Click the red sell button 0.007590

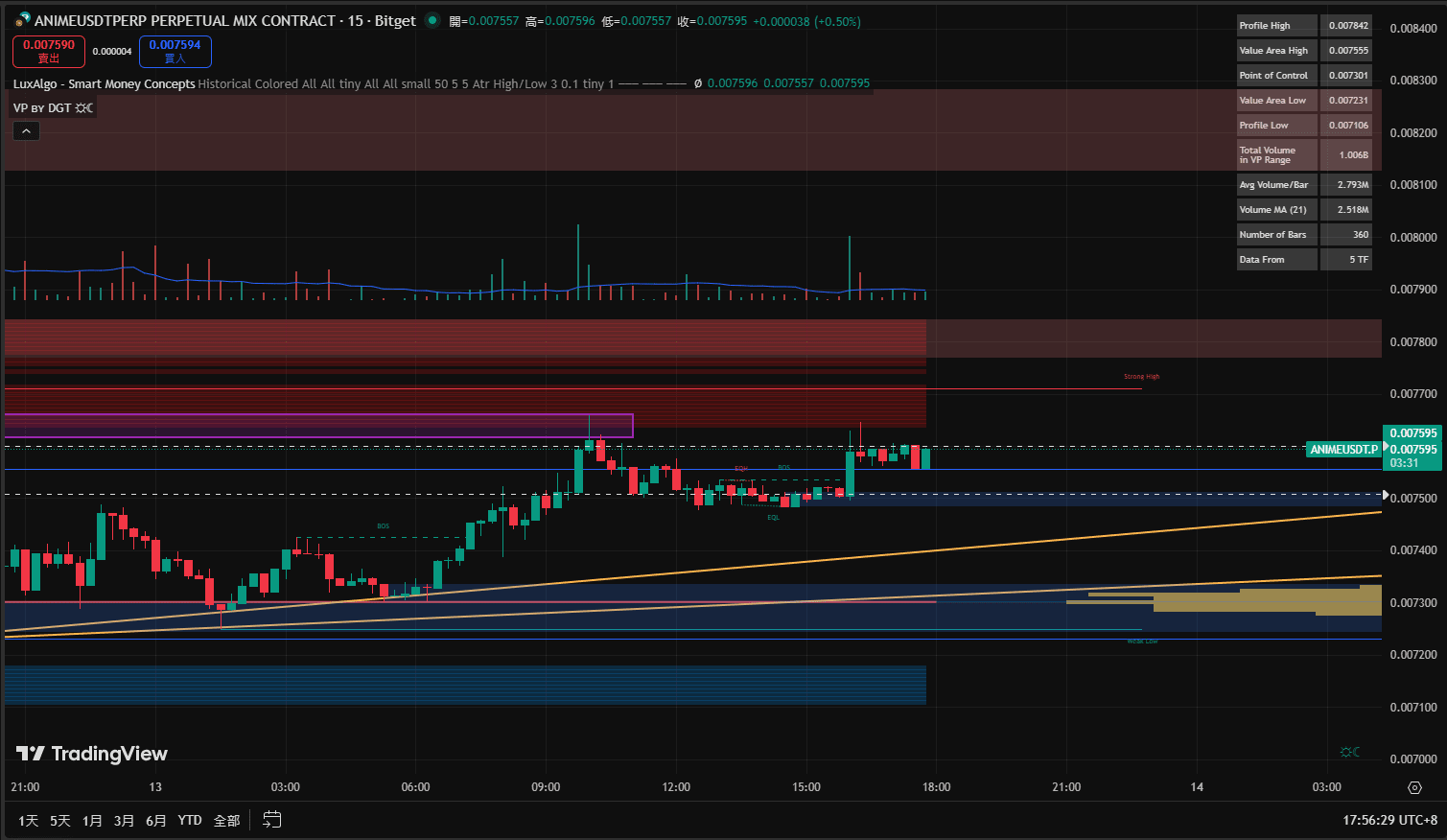tap(49, 51)
